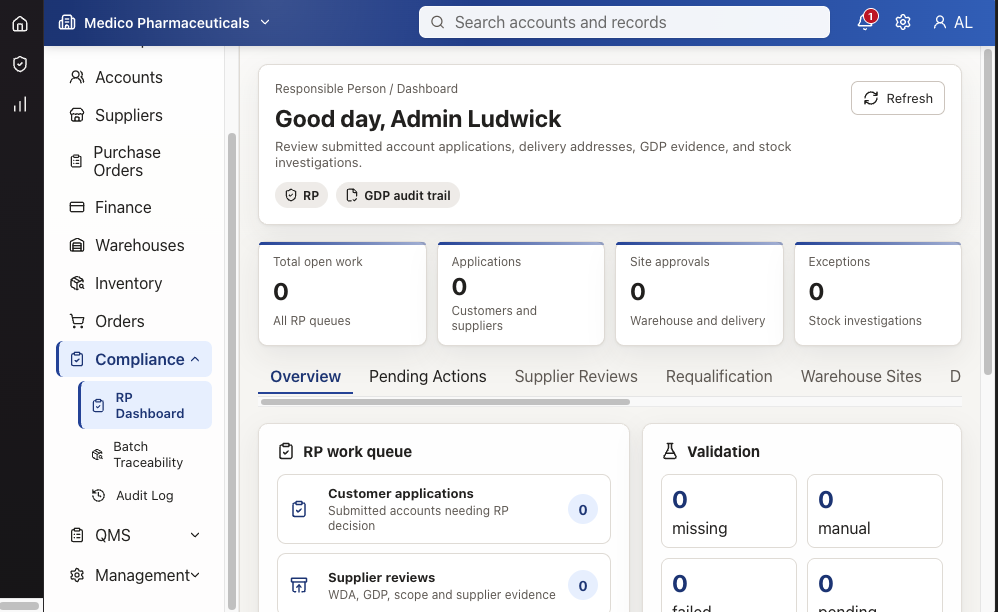
Task: Click the Compliance clipboard check icon
Action: (77, 359)
